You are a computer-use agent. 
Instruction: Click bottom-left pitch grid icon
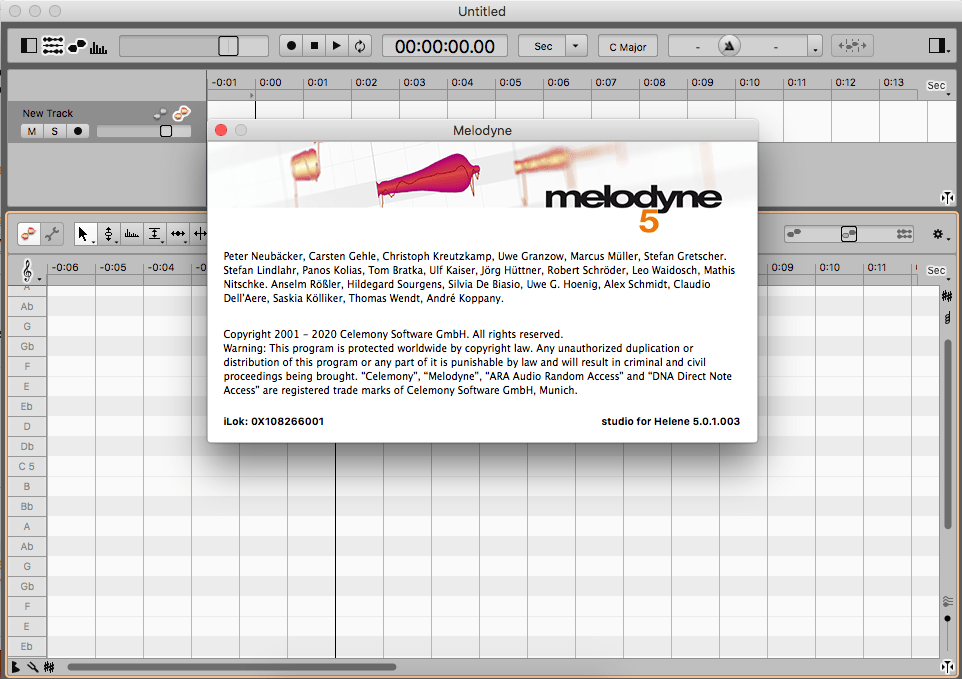click(x=49, y=667)
